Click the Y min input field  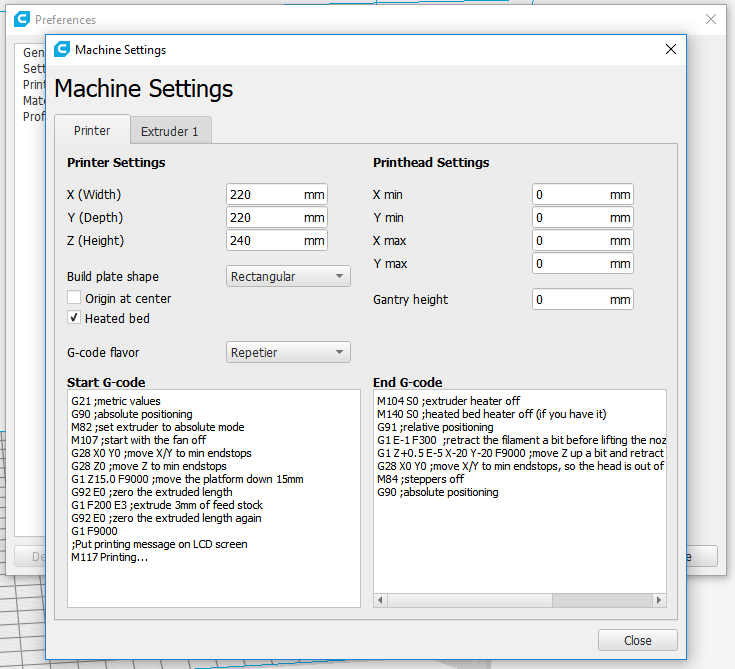[x=583, y=218]
